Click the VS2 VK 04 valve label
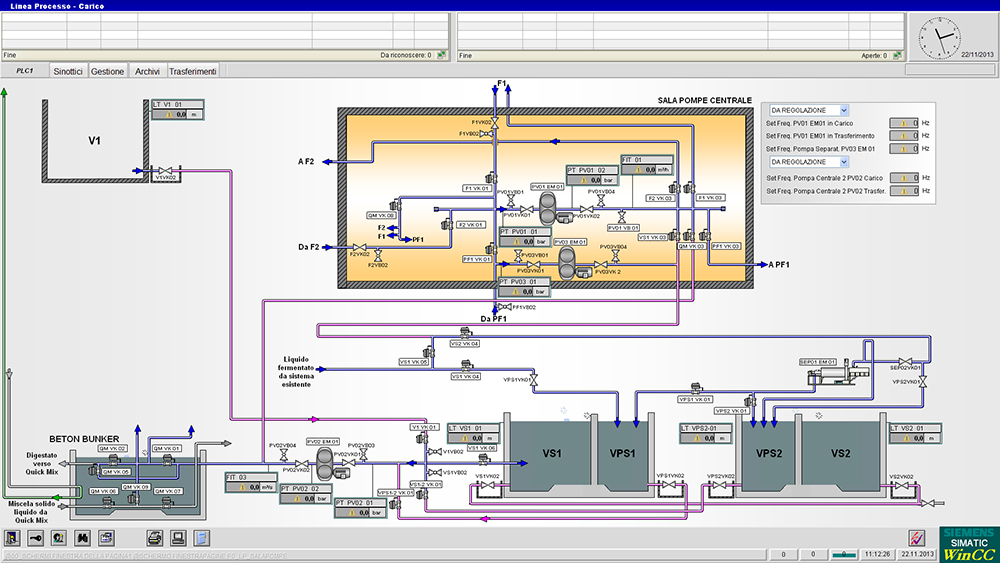 [464, 344]
